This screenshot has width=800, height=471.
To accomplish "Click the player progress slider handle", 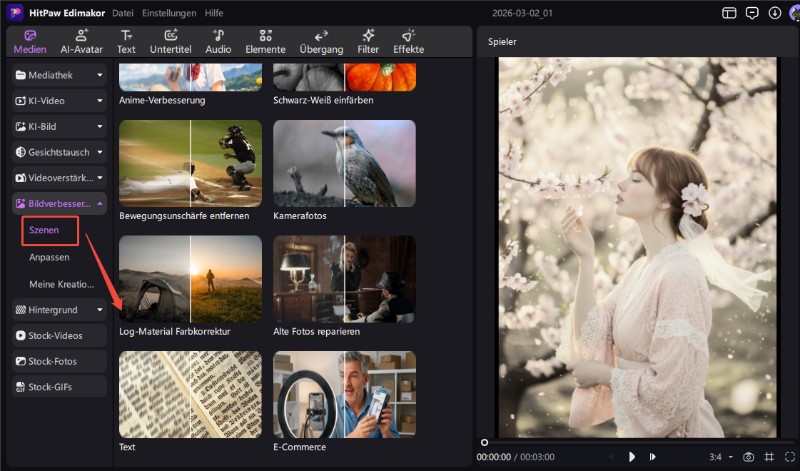I will click(485, 442).
